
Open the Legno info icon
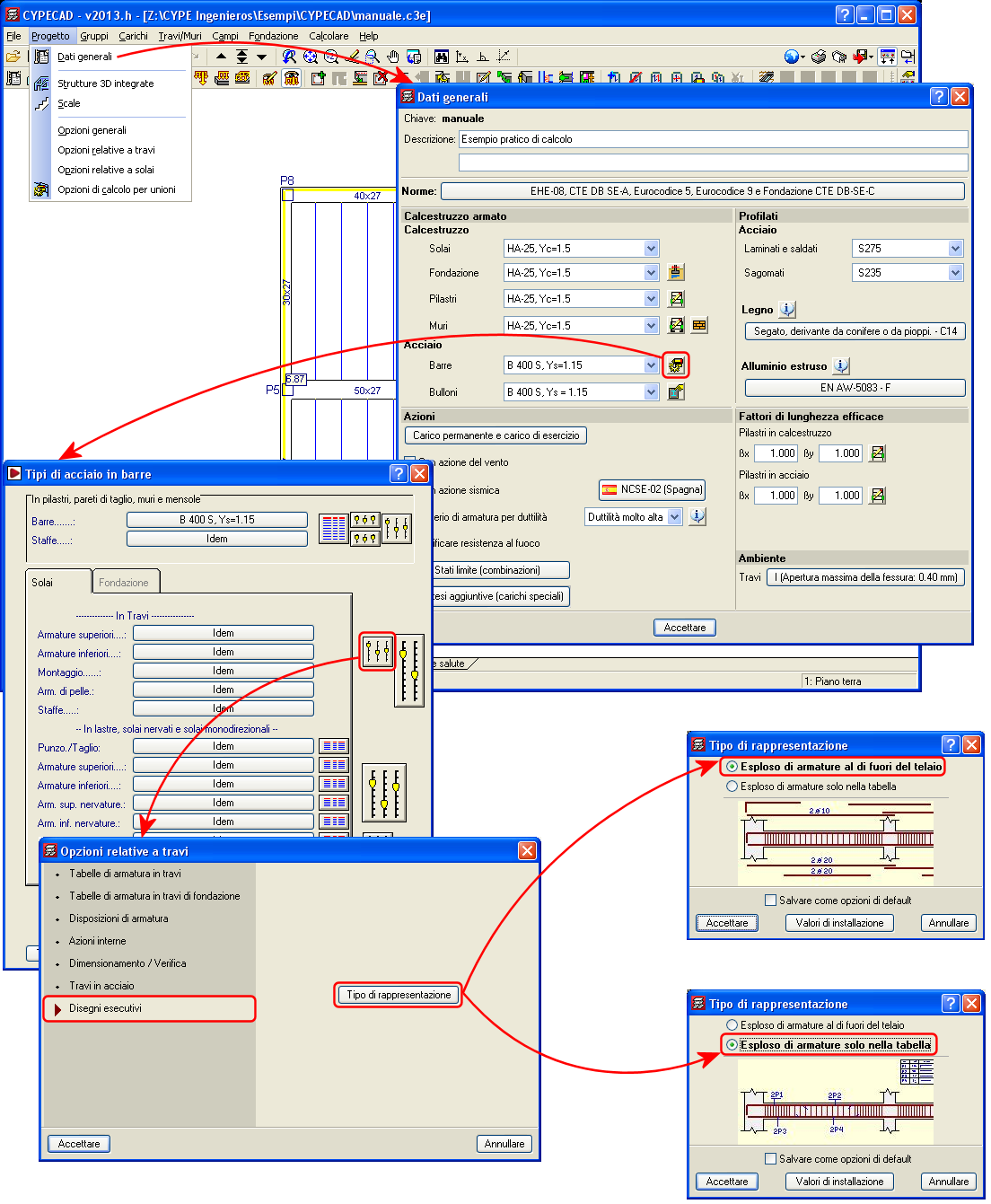pos(787,309)
